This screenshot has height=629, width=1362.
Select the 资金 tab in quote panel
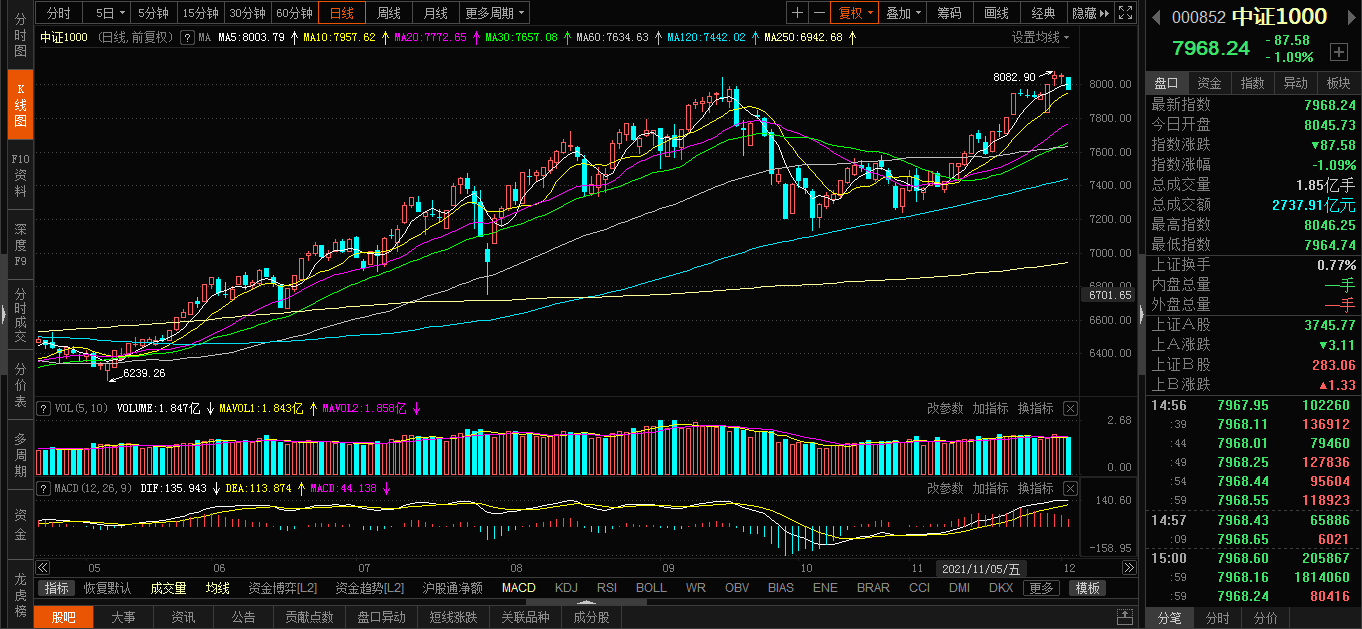point(1209,83)
